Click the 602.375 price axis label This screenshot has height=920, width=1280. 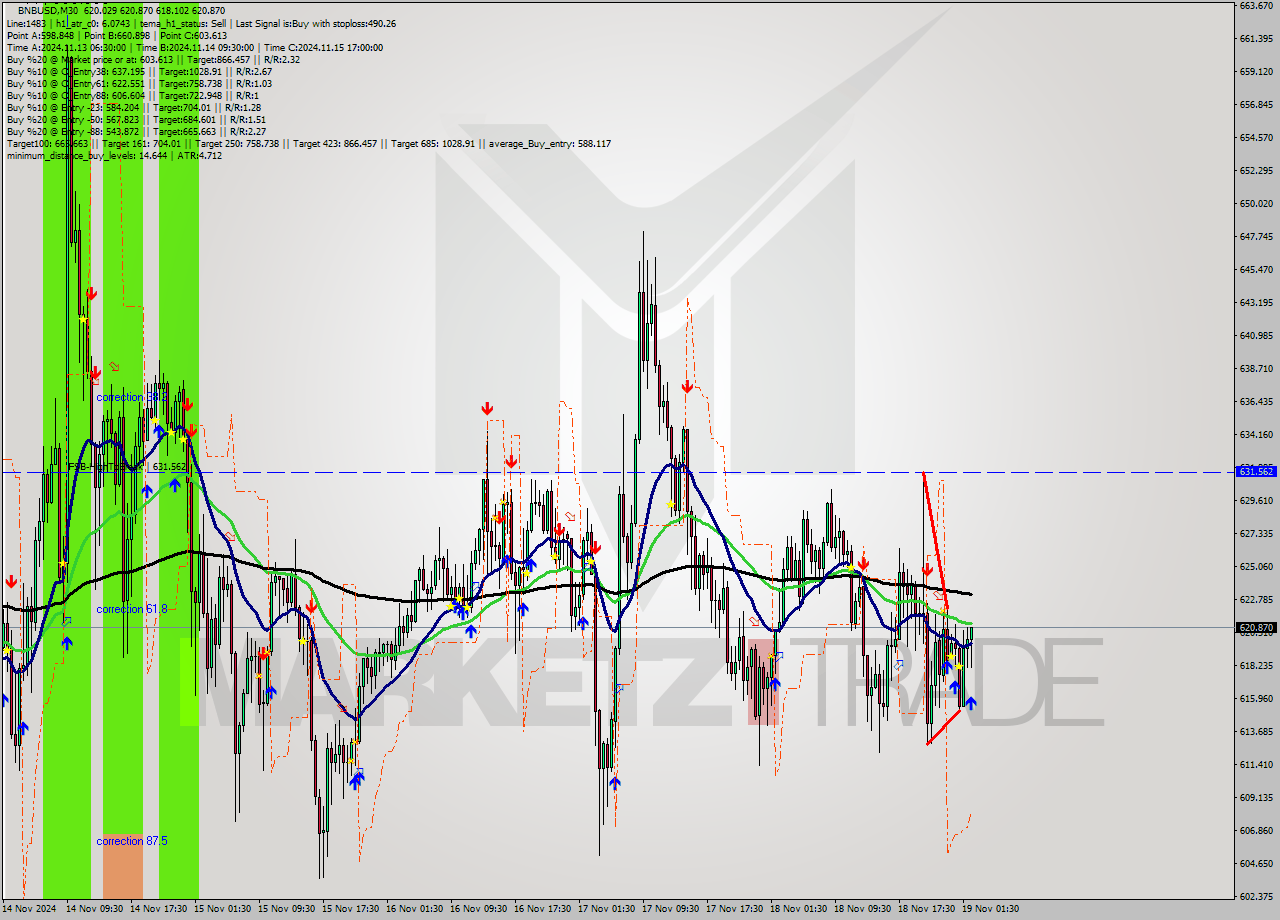tap(1255, 897)
